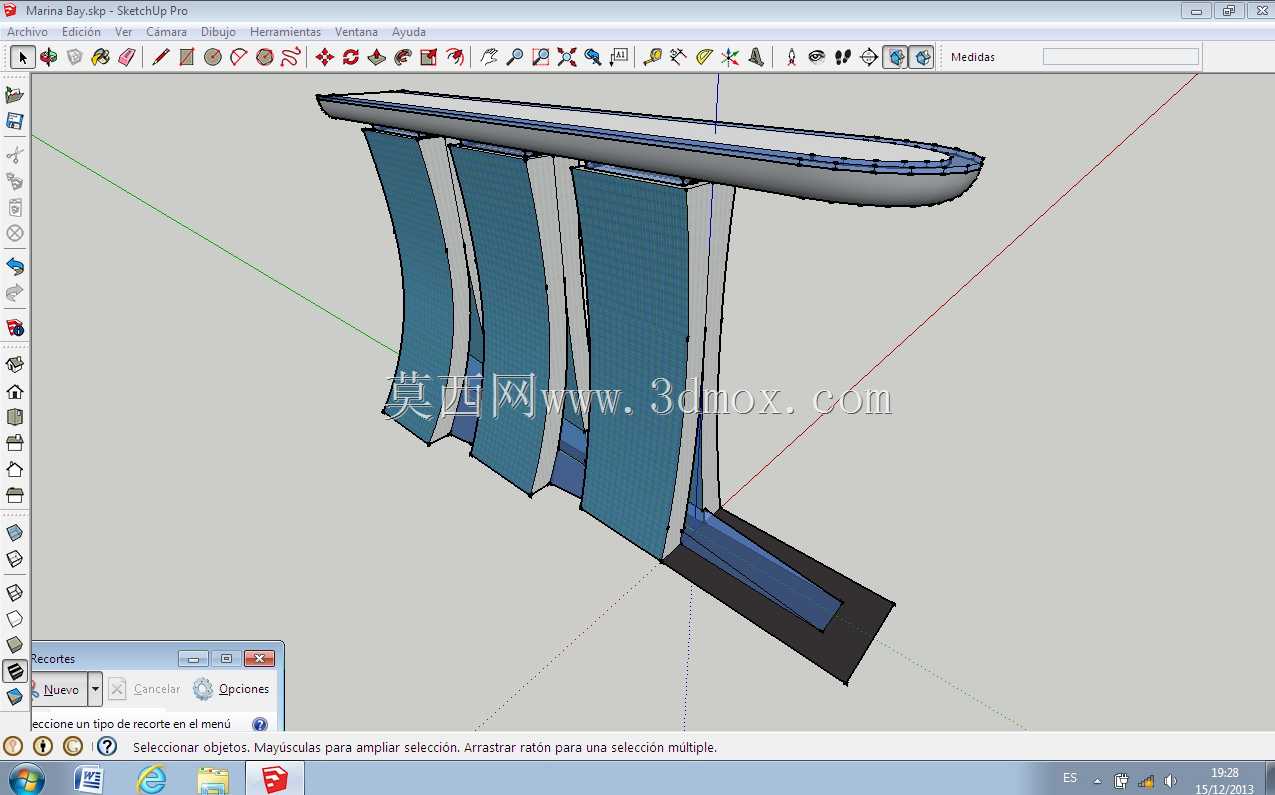Open the Archivo menu

tap(27, 32)
